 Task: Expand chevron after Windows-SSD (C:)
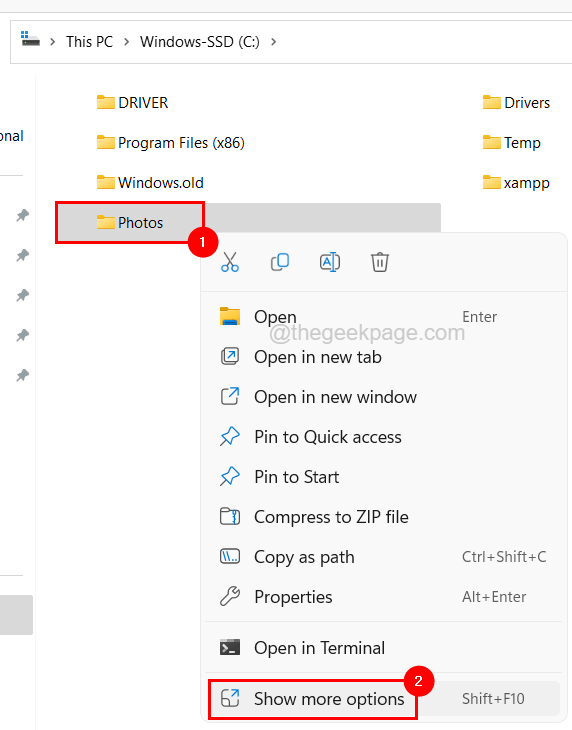pyautogui.click(x=273, y=42)
